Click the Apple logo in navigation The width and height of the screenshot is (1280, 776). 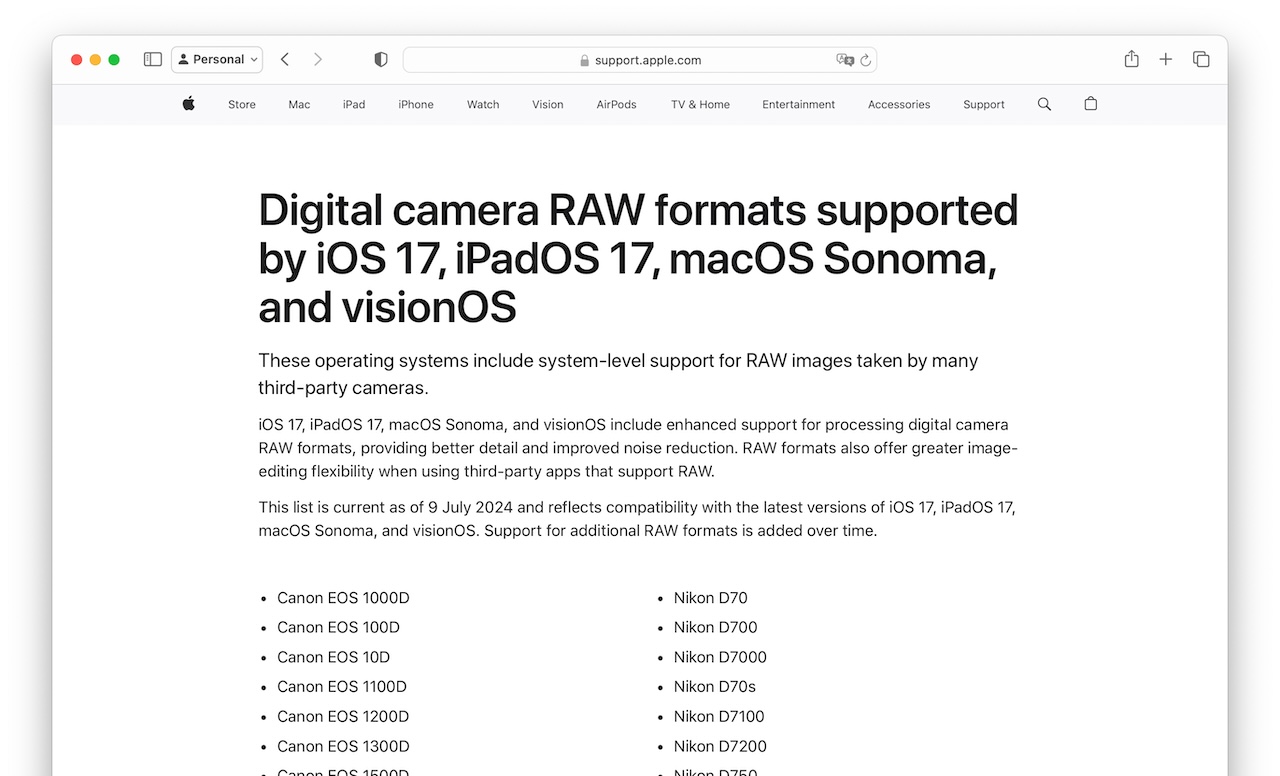pyautogui.click(x=189, y=104)
